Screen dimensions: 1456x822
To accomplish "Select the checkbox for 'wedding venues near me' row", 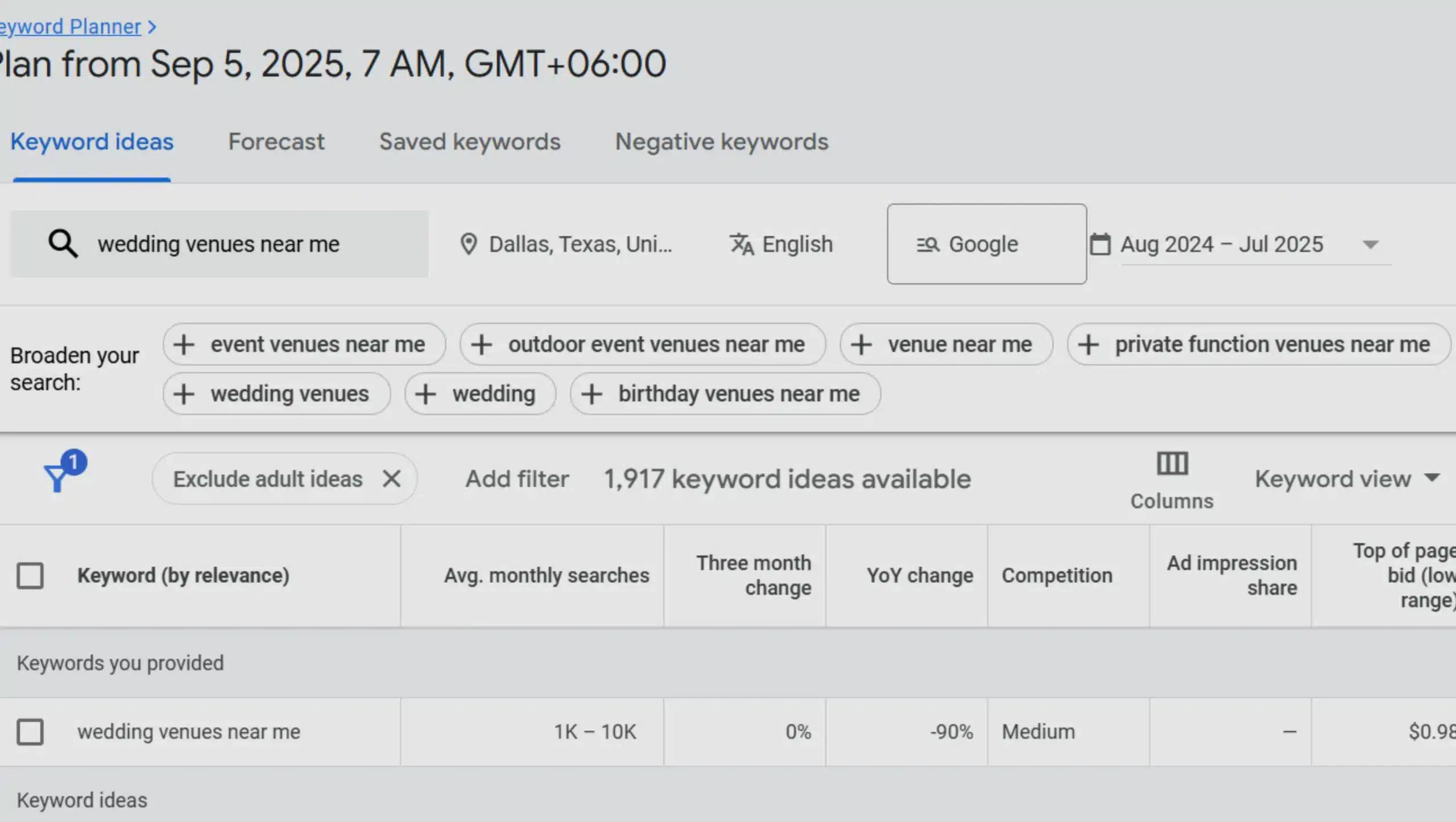I will [31, 732].
